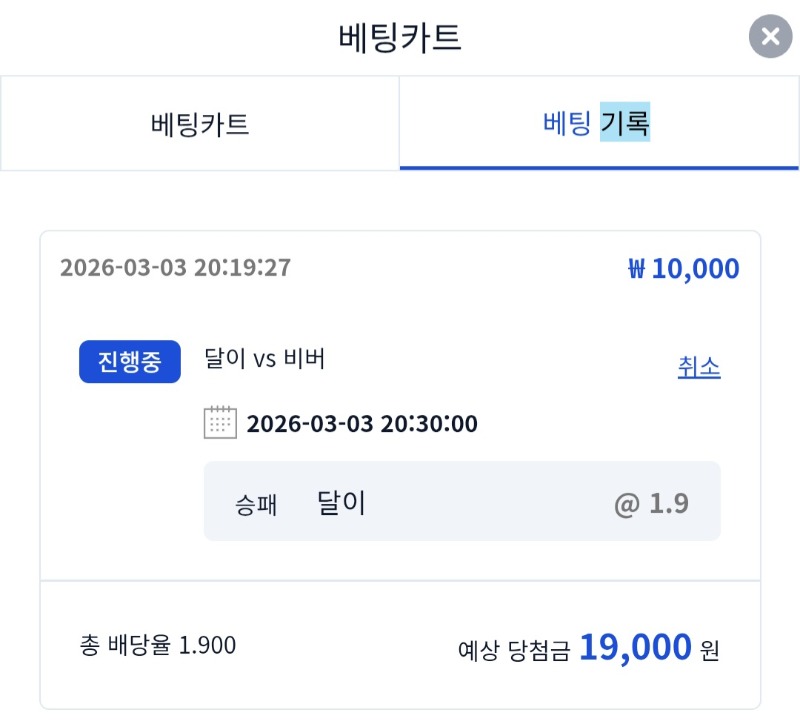Image resolution: width=800 pixels, height=724 pixels.
Task: Click the 19,000 expected payout amount
Action: pos(635,647)
